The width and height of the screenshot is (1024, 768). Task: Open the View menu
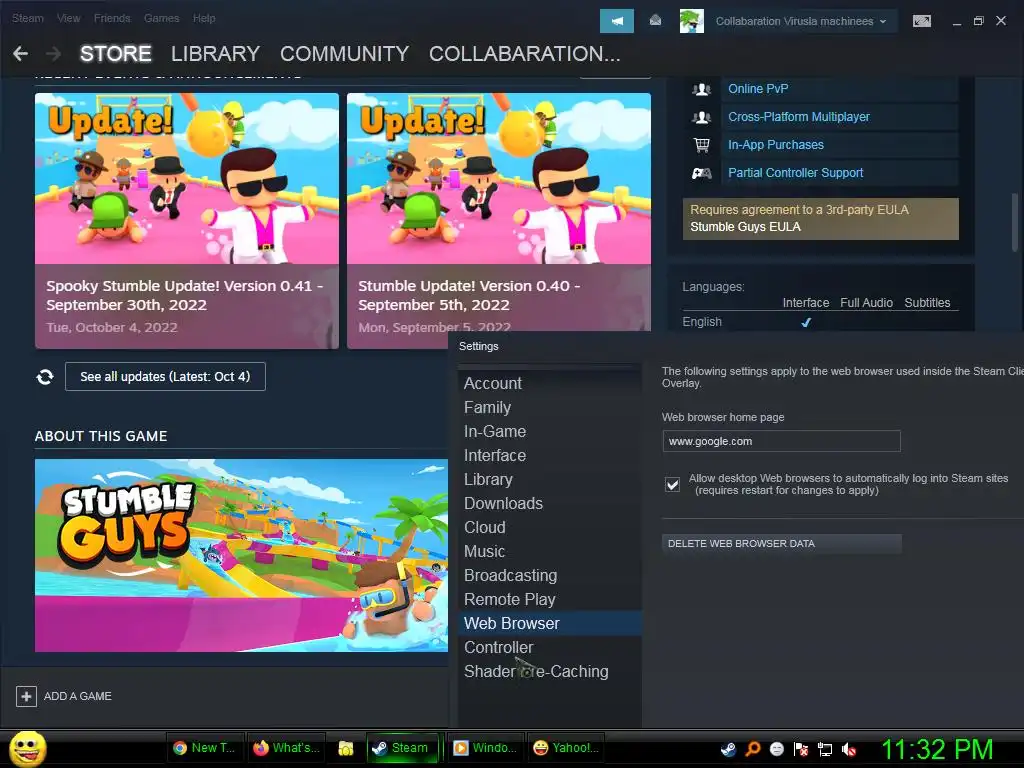click(x=69, y=18)
